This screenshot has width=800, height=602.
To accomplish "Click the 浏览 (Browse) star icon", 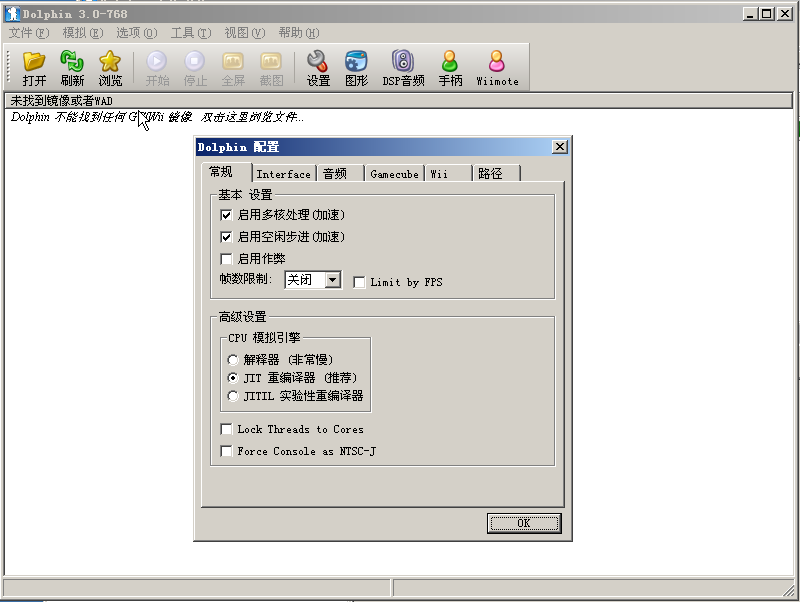I will (x=110, y=68).
